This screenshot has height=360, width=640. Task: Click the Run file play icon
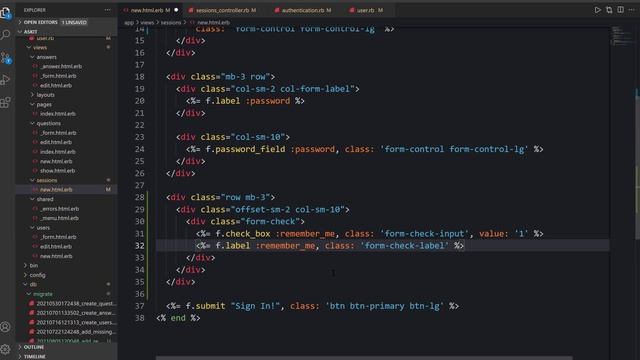(597, 10)
